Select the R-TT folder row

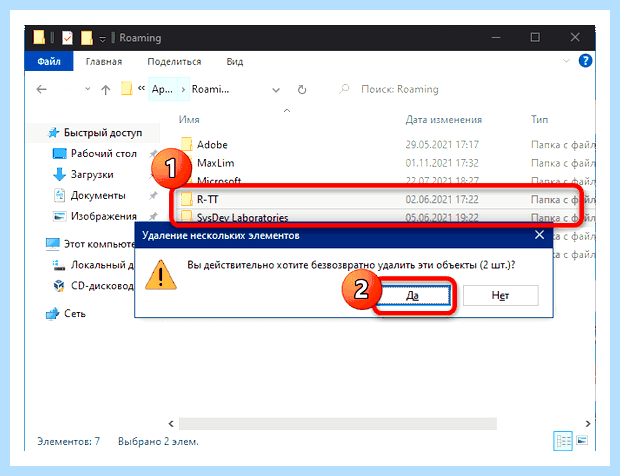(x=384, y=199)
